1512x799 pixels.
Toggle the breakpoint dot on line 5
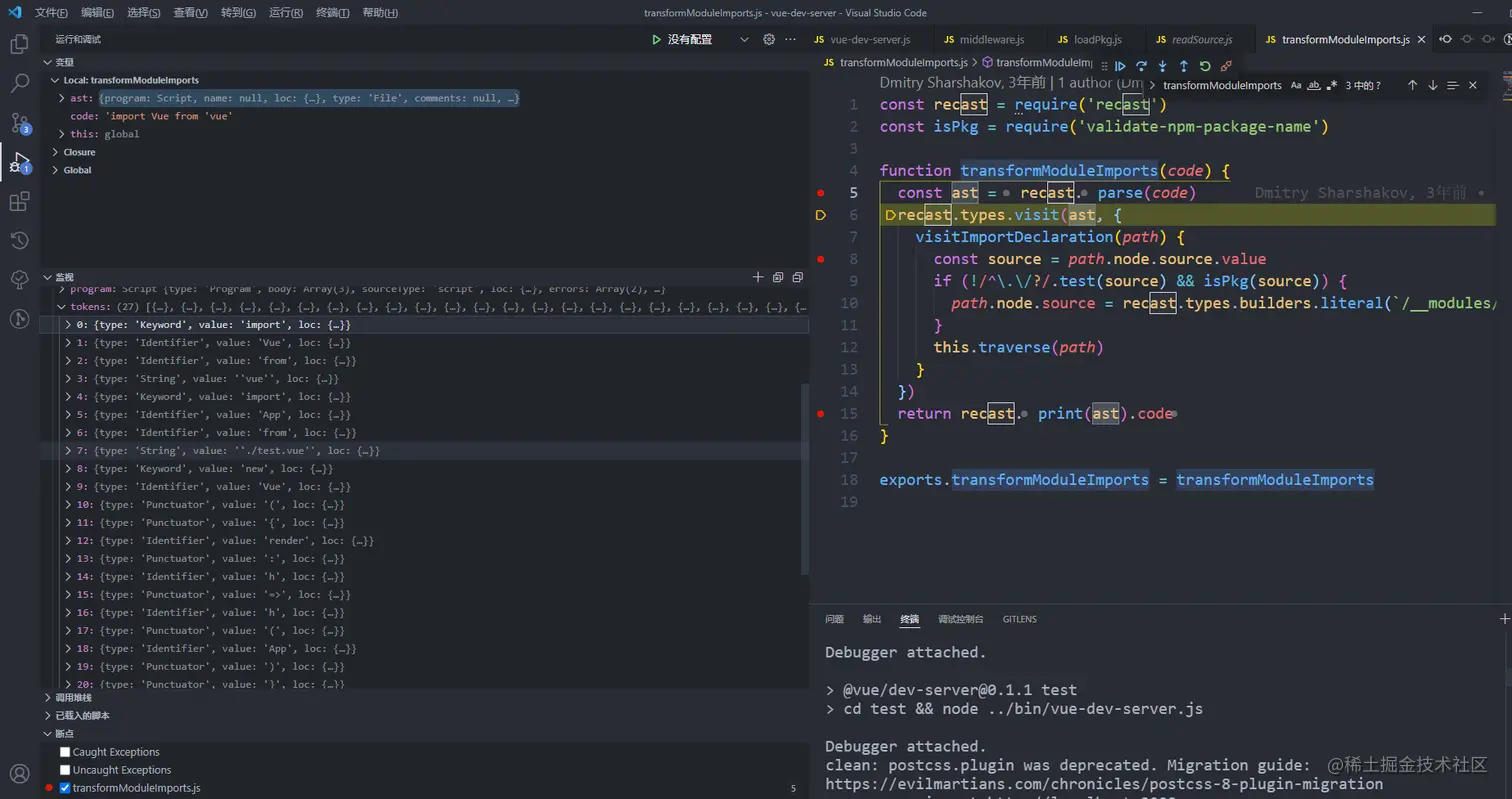[x=821, y=192]
